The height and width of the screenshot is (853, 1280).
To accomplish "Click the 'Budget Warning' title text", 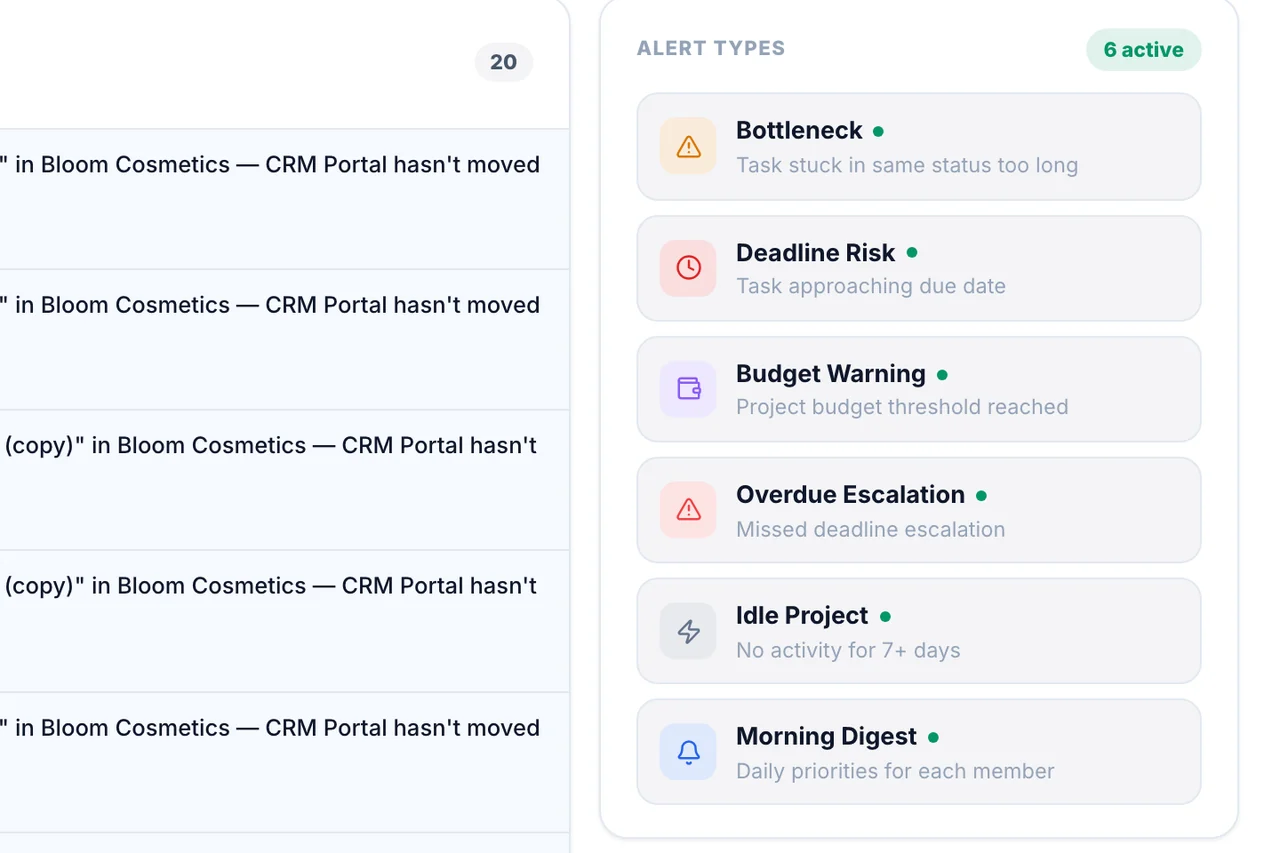I will (x=831, y=373).
